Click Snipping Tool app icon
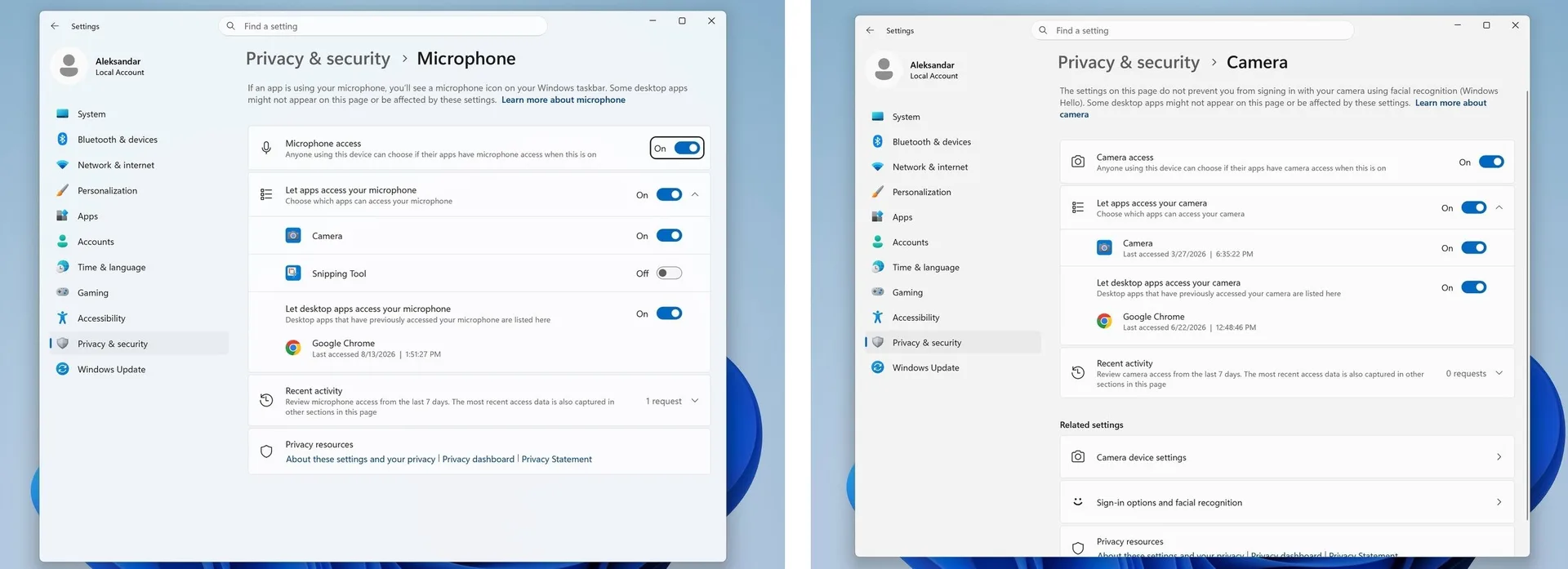This screenshot has height=569, width=1568. 293,273
